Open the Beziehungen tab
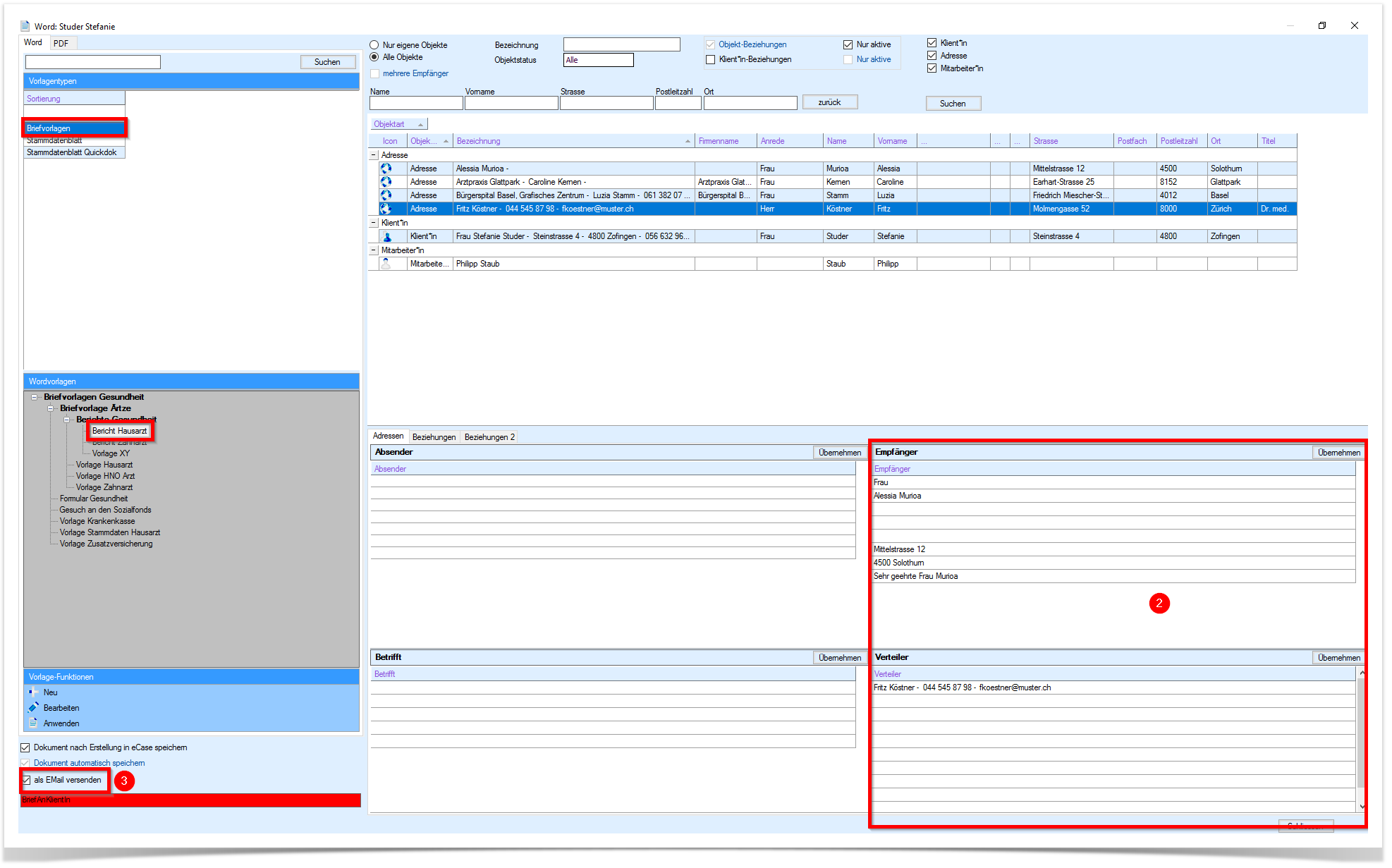Image resolution: width=1392 pixels, height=868 pixels. 434,437
